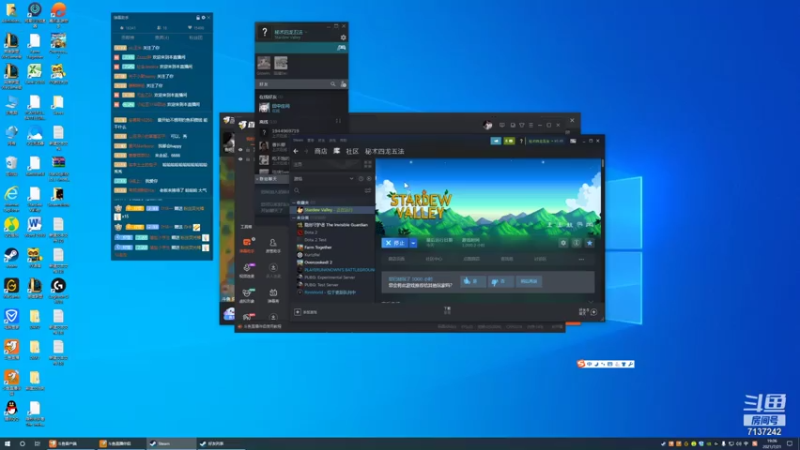Click the add friend icon in the friends list
This screenshot has height=450, width=800.
343,84
